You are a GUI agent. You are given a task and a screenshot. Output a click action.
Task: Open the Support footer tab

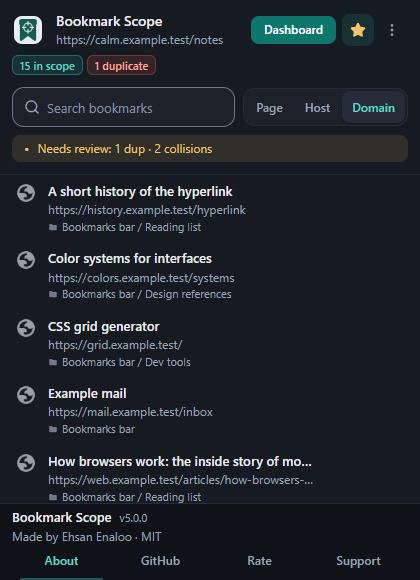coord(358,561)
